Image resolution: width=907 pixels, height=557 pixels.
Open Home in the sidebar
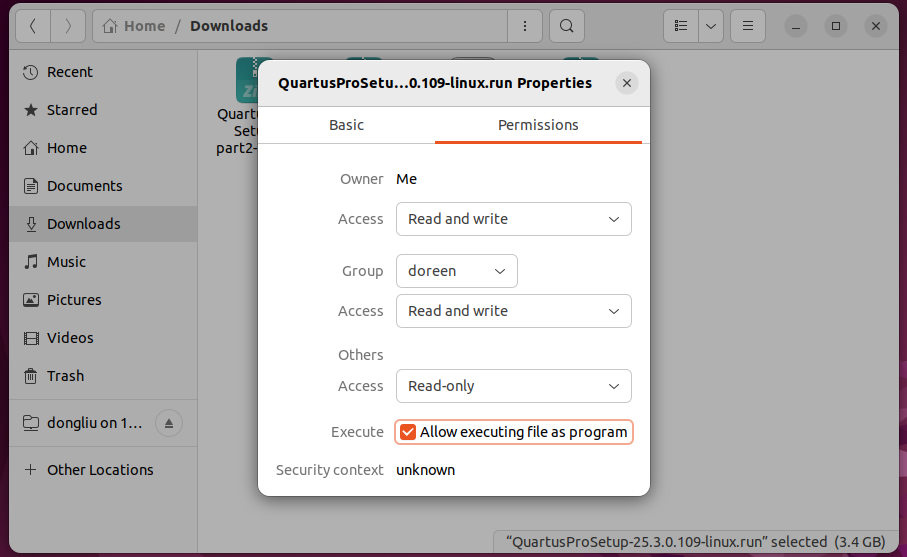(103, 148)
